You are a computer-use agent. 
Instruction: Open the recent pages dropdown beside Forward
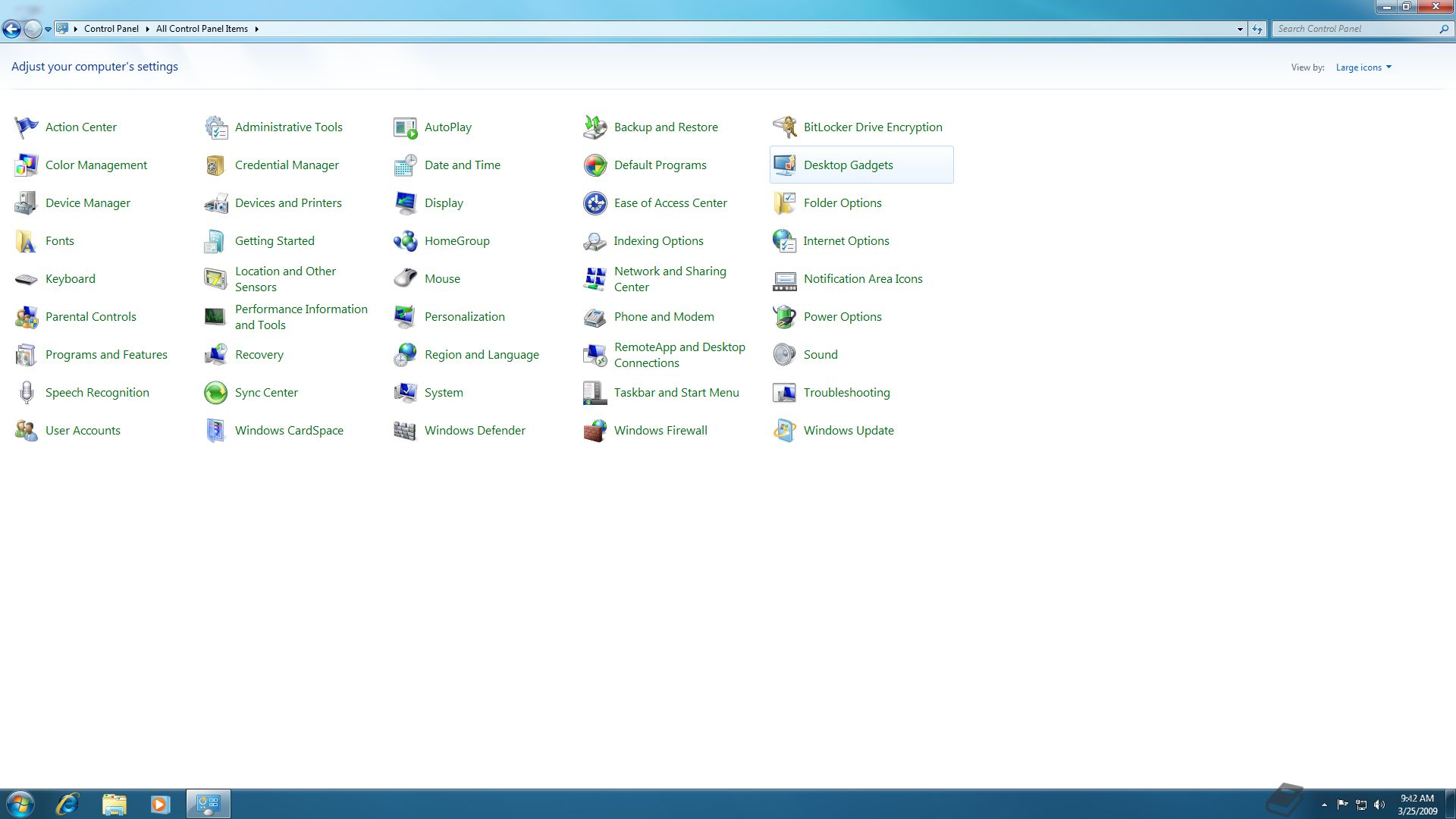point(48,29)
